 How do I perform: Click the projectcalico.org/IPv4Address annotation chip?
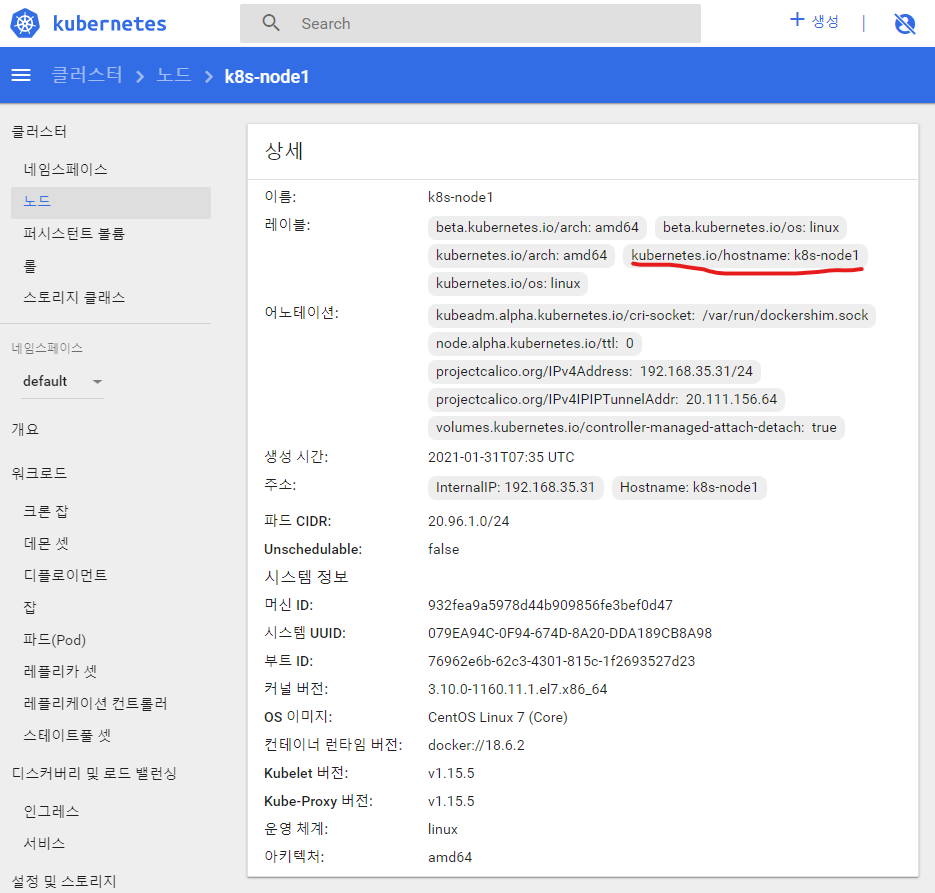(595, 372)
